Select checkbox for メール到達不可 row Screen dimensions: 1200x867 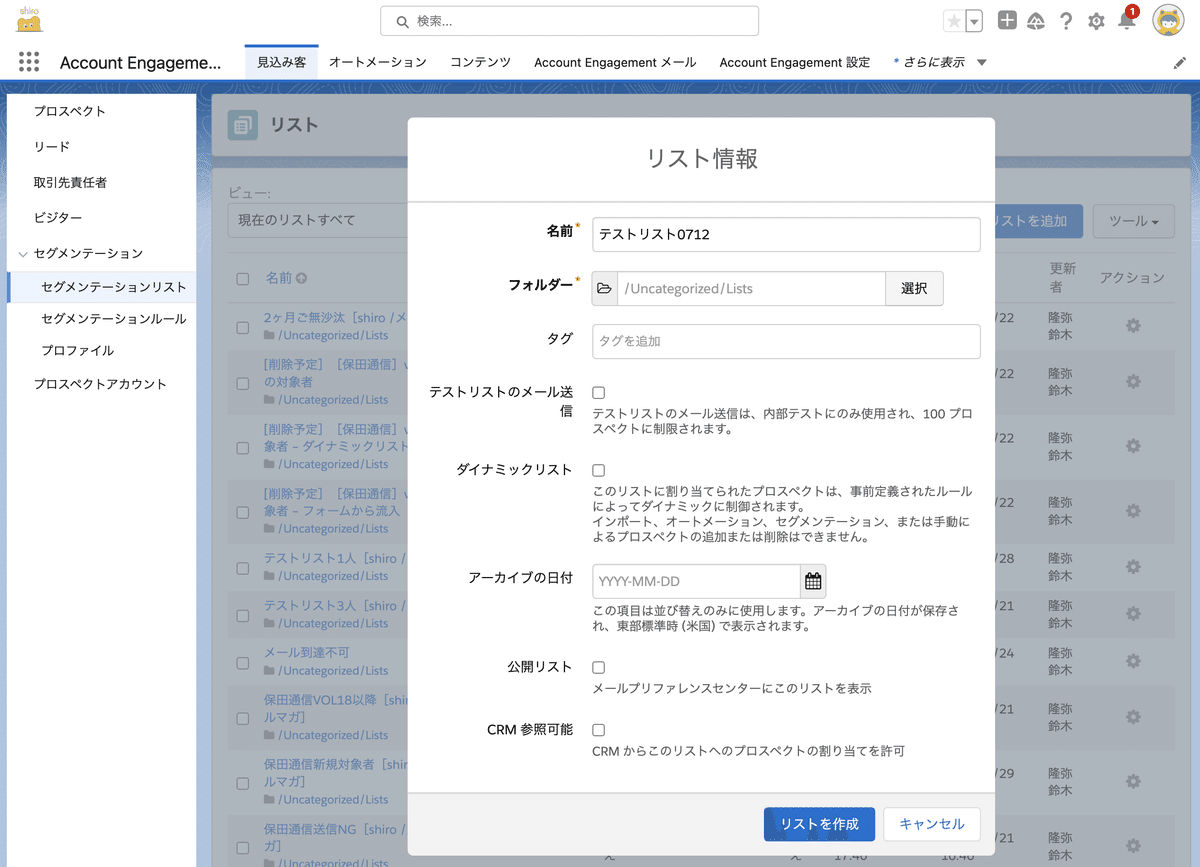[243, 662]
